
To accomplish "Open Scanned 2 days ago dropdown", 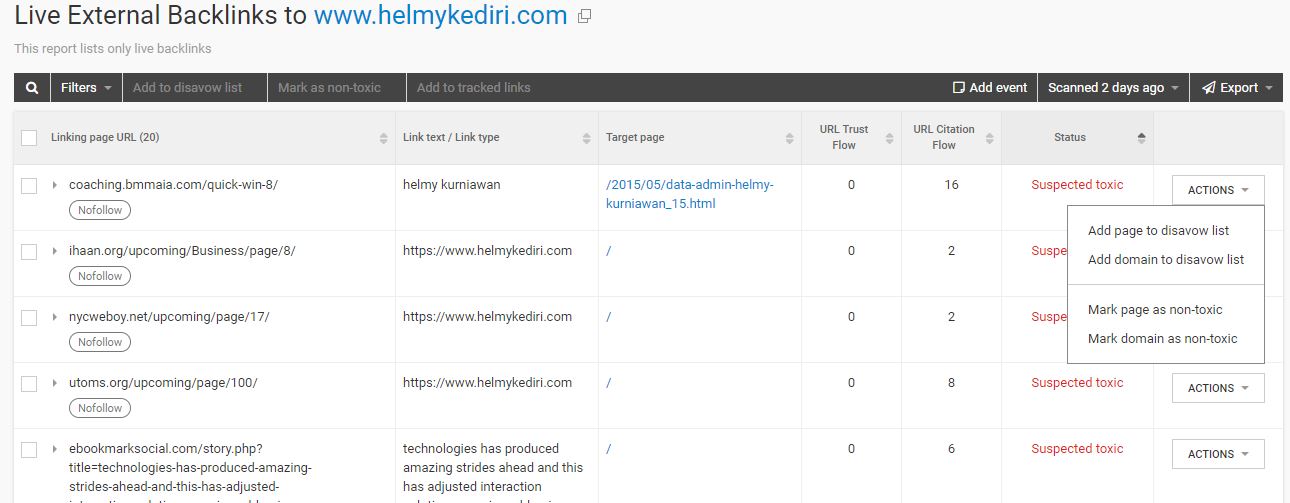I will click(x=1113, y=88).
